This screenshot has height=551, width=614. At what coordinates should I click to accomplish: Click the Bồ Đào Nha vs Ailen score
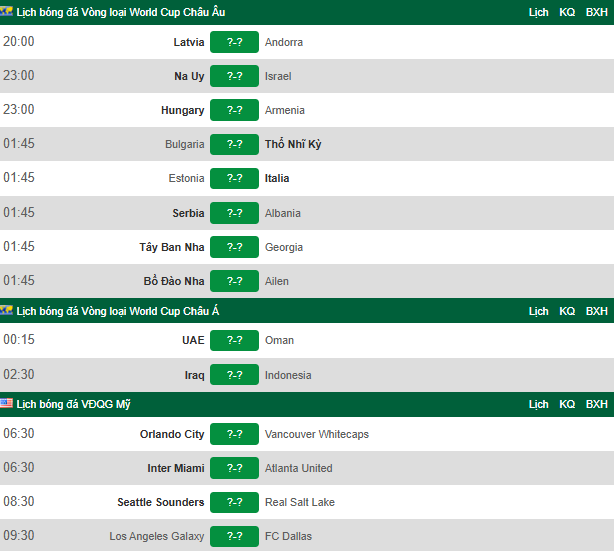click(234, 281)
